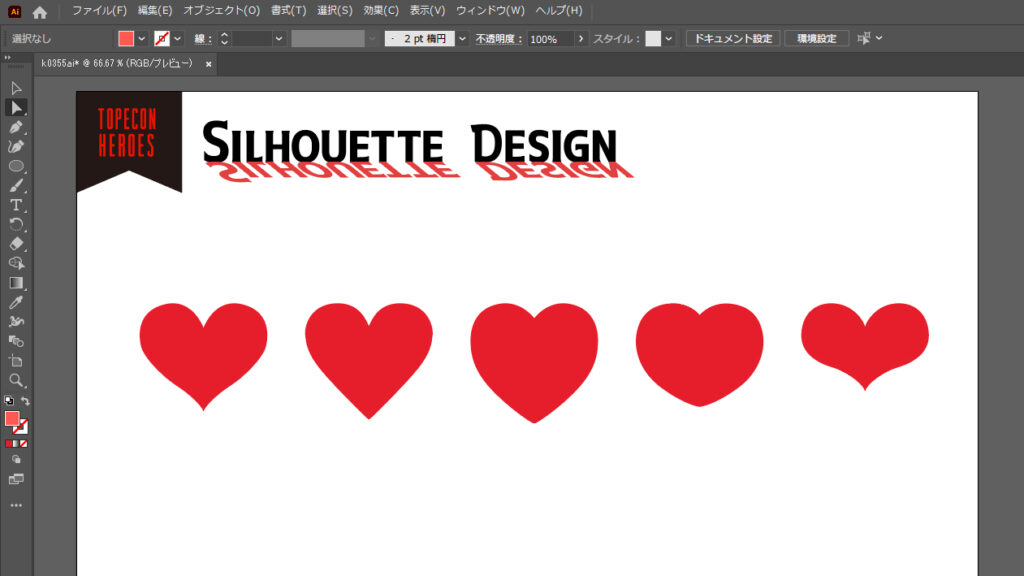Open the fill color swatch in the control bar
Screen dimensions: 1024x576
(x=127, y=37)
